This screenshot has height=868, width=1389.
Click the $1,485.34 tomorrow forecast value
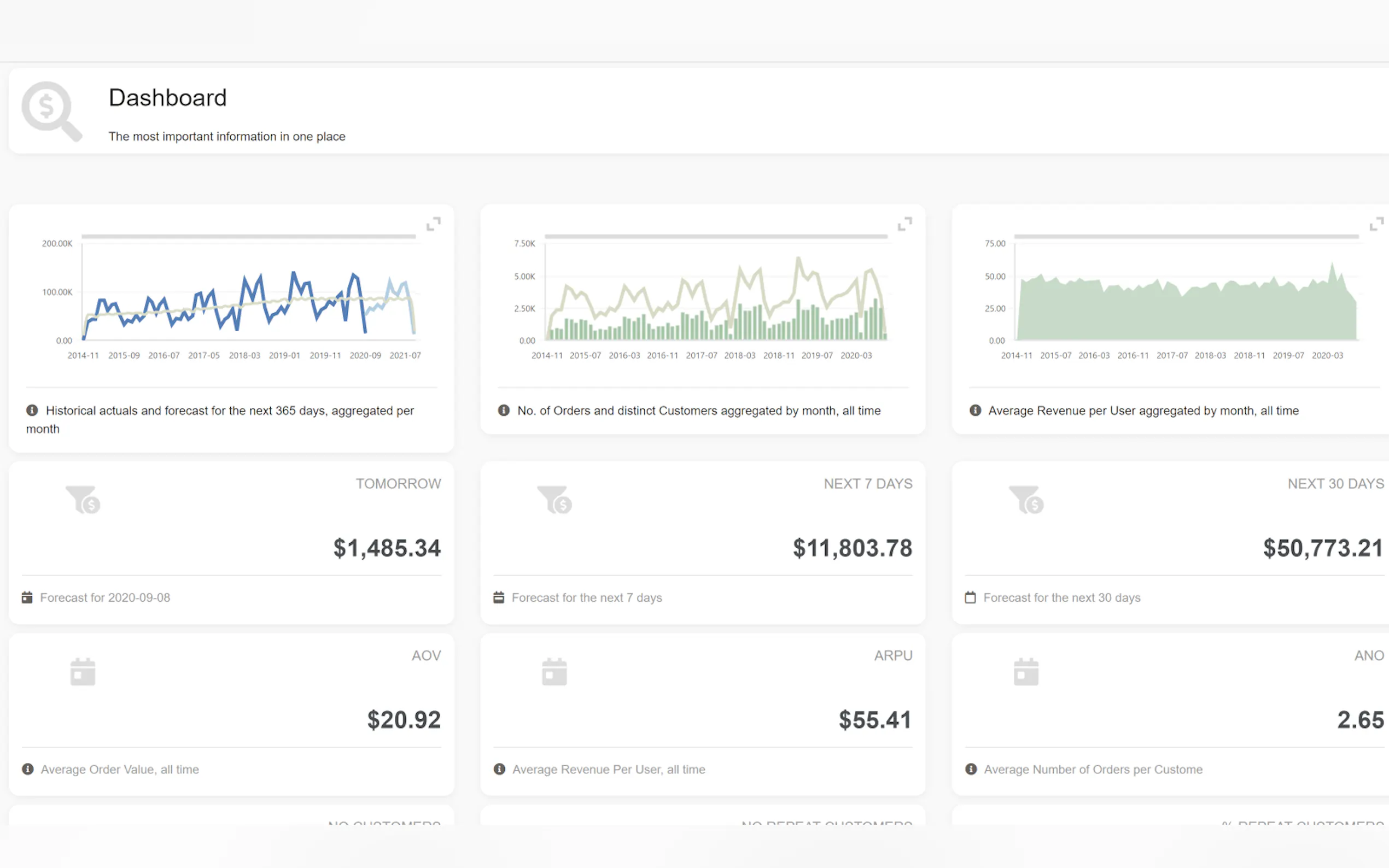(x=387, y=548)
